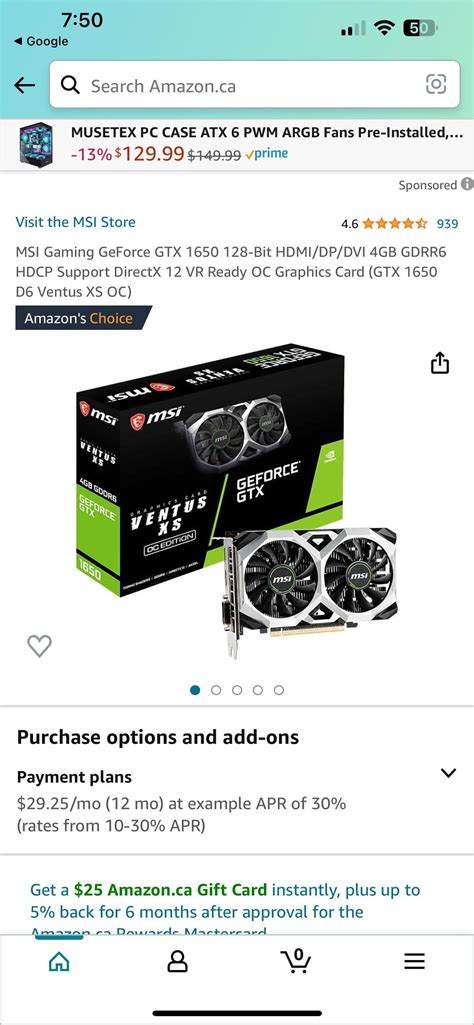Return to Google app via back link
This screenshot has height=1025, width=474.
click(x=41, y=41)
